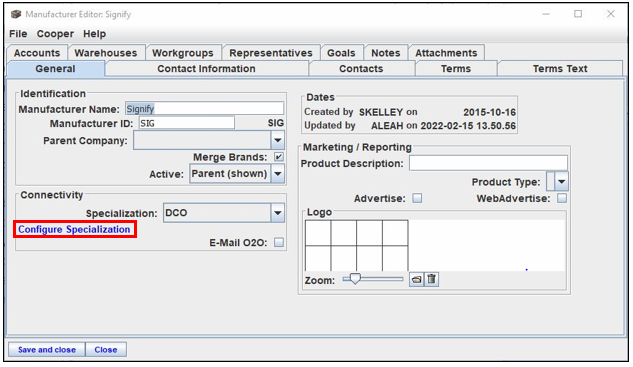Switch to the Warehouses tab

pos(106,53)
